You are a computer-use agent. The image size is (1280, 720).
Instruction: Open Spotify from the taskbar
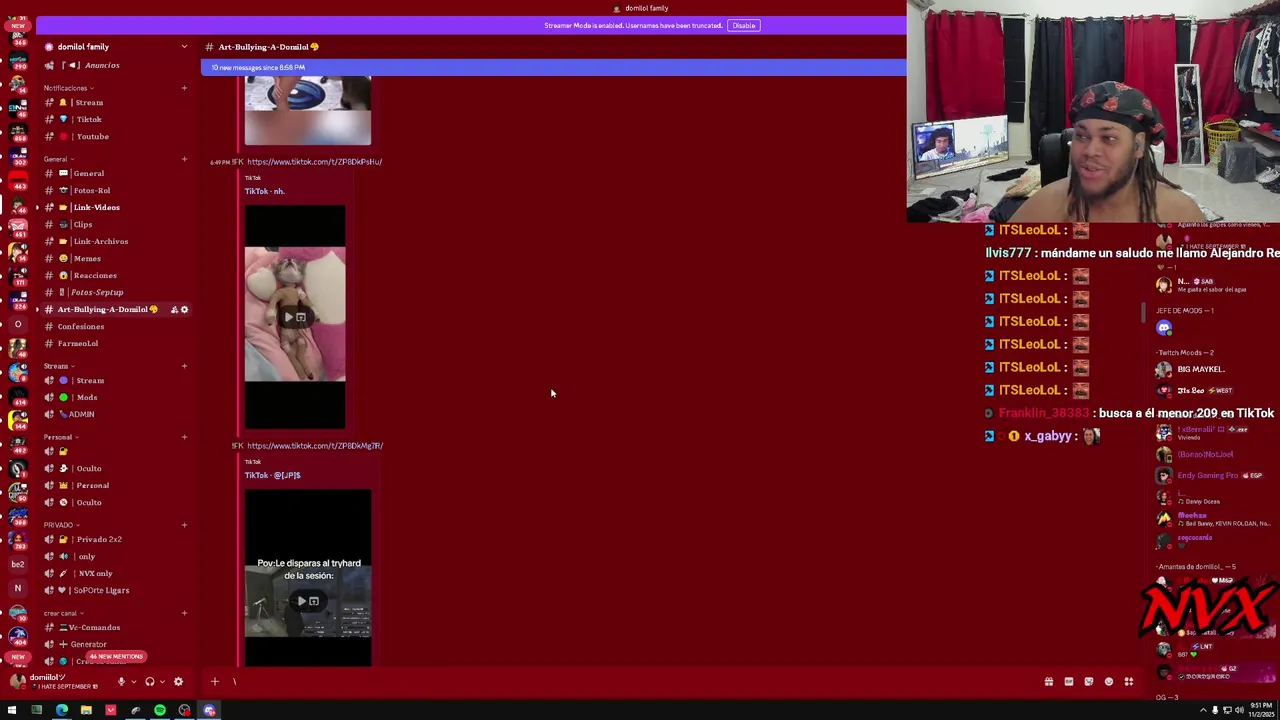pos(160,710)
